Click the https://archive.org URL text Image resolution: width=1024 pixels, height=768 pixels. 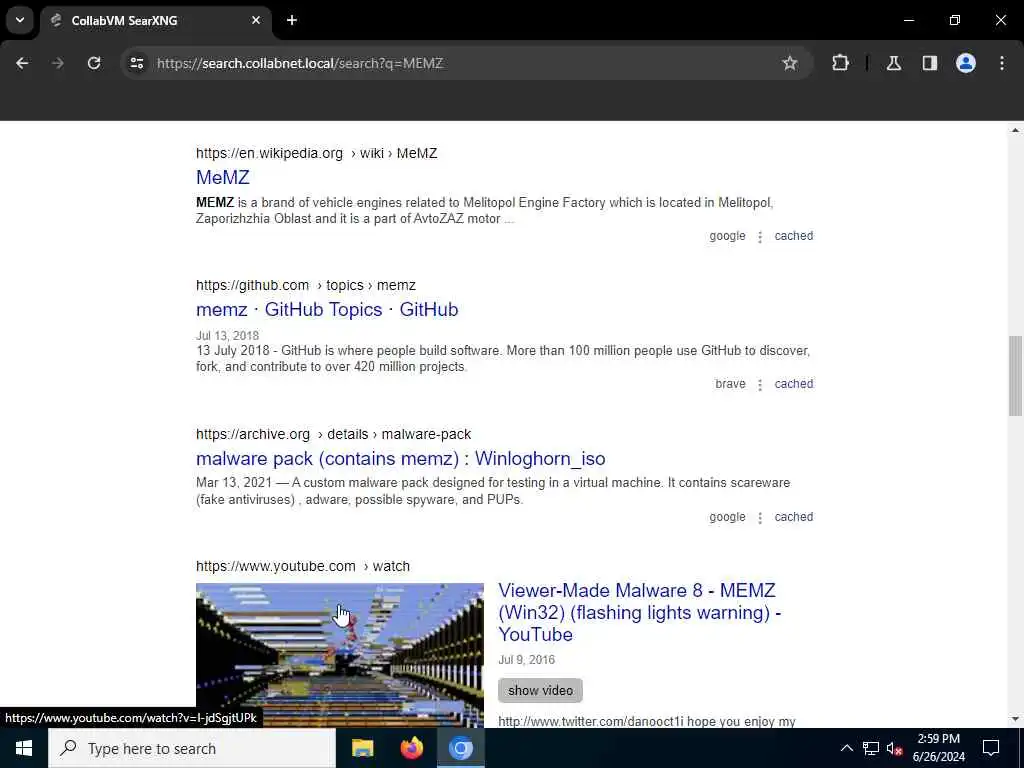tap(253, 434)
